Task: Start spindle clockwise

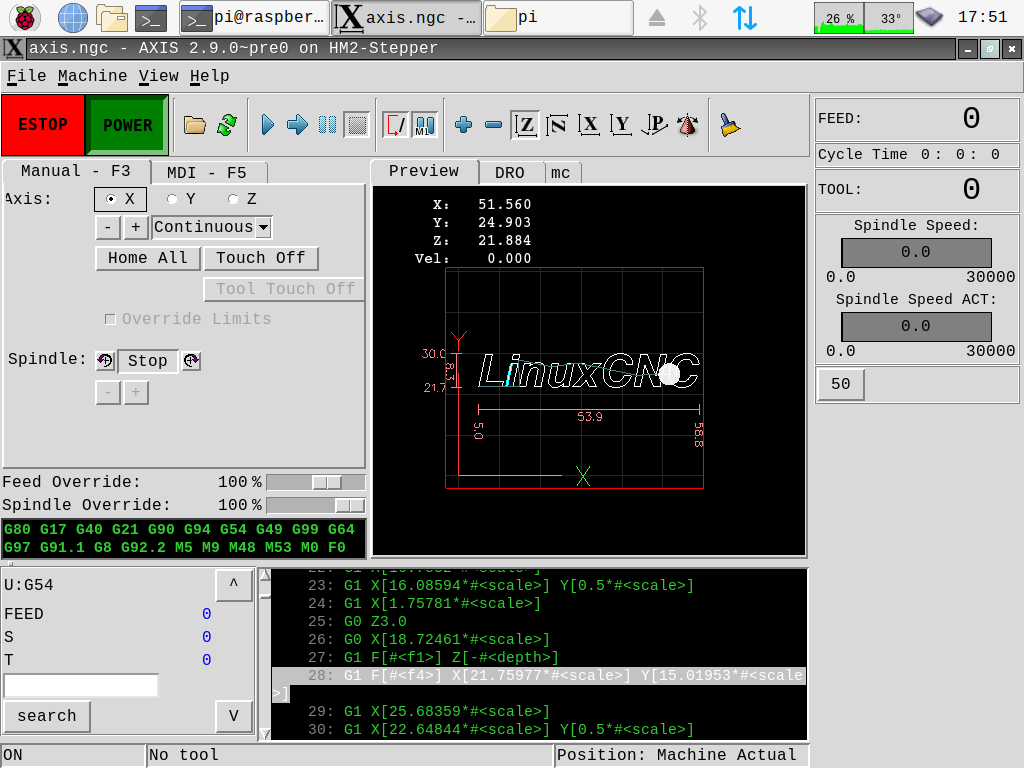Action: pos(191,360)
